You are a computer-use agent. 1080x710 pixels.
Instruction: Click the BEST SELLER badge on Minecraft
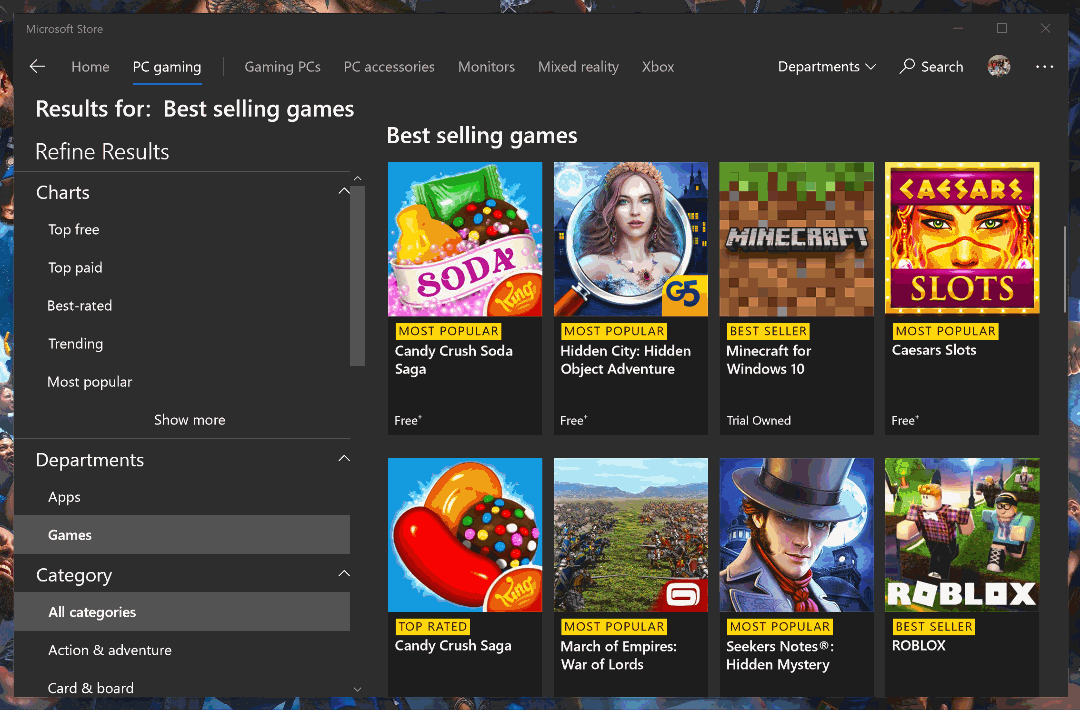[768, 331]
